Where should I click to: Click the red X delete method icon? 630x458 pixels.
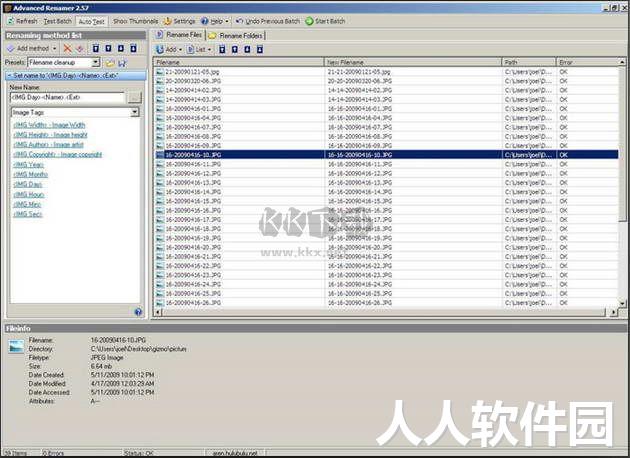coord(68,49)
